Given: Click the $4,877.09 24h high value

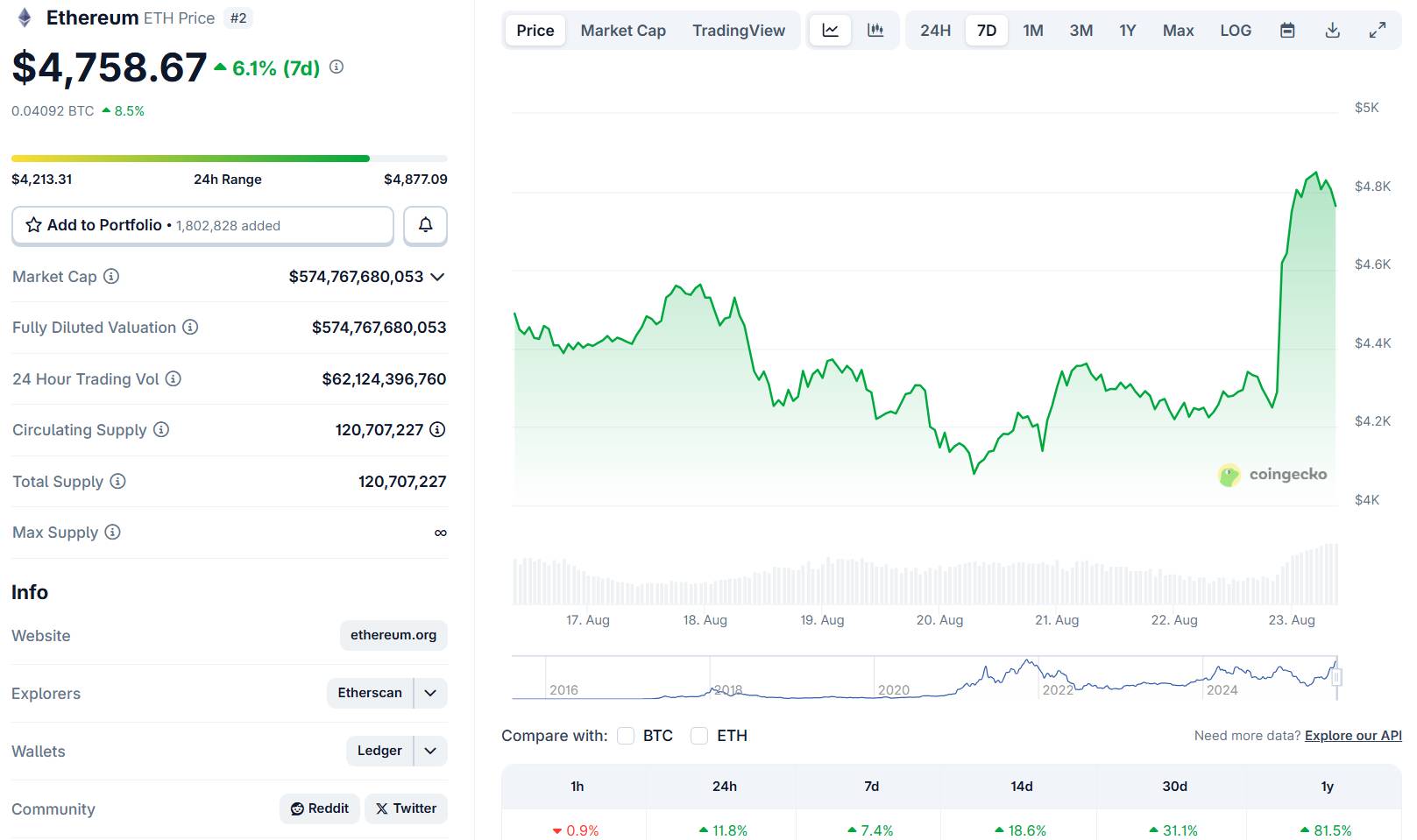Looking at the screenshot, I should tap(415, 180).
